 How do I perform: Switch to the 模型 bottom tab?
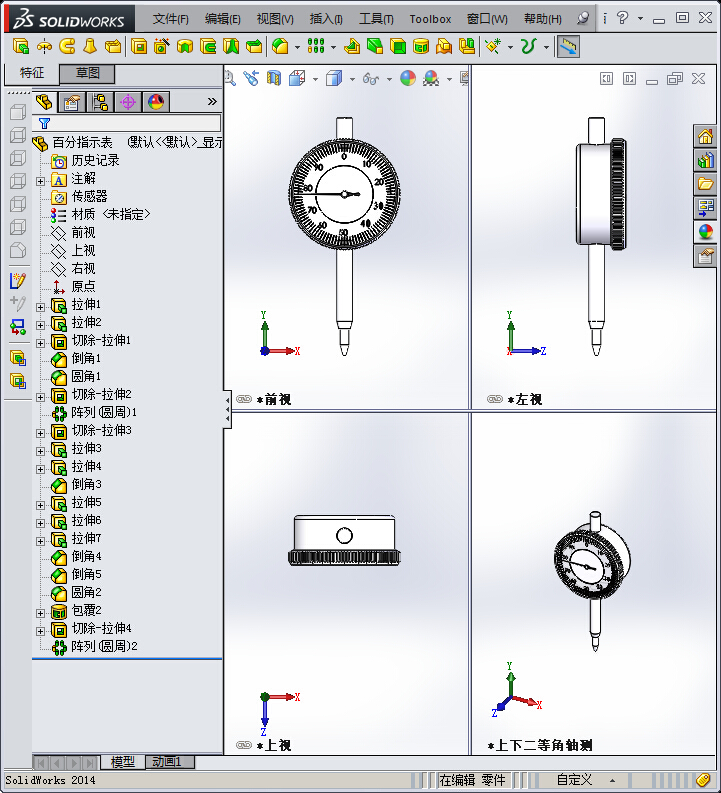pyautogui.click(x=122, y=762)
